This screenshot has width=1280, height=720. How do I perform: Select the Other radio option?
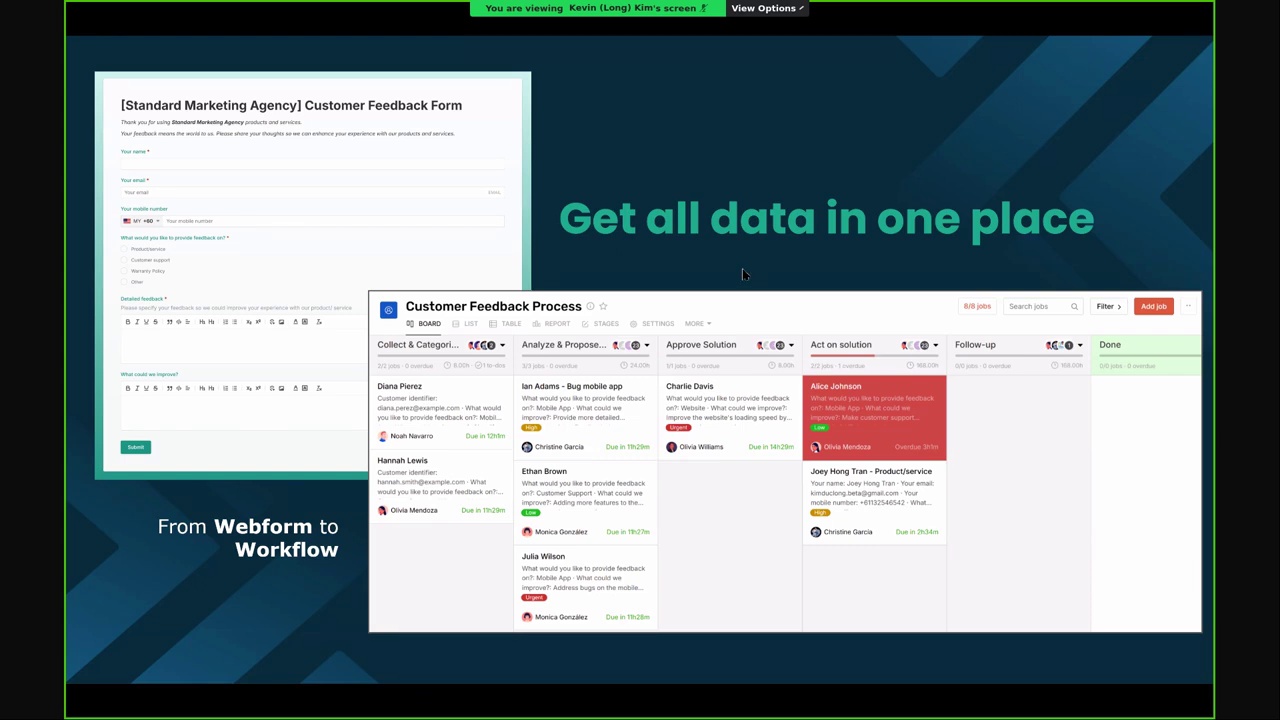coord(125,282)
